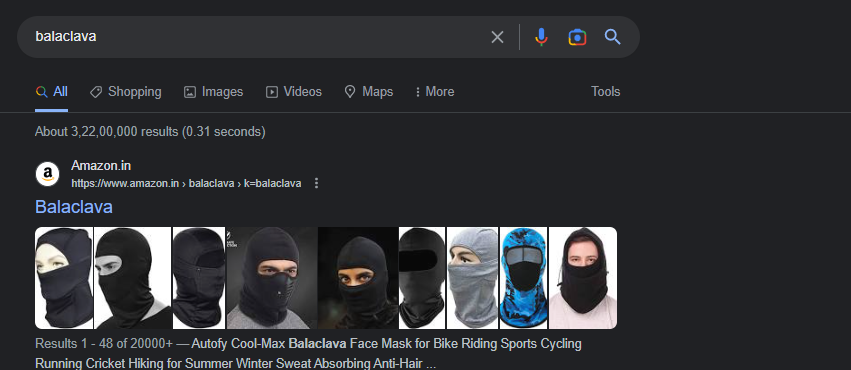This screenshot has height=370, width=851.
Task: Switch to the Videos tab
Action: coord(294,92)
